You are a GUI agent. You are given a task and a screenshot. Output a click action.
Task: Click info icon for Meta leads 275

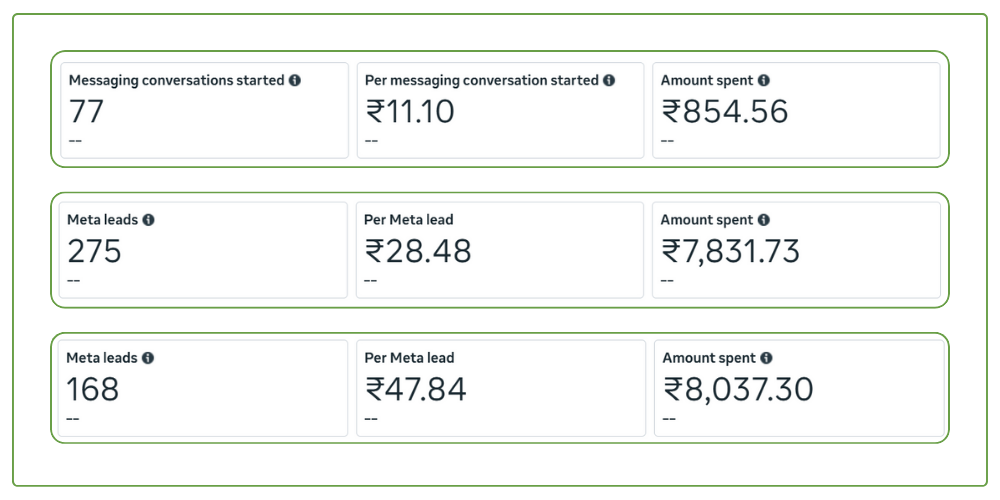click(148, 220)
